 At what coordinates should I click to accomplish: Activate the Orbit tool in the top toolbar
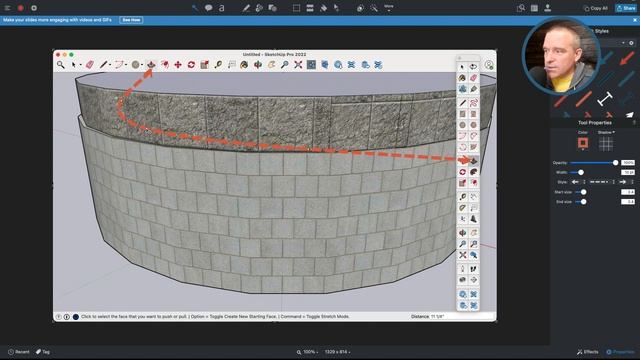pos(258,64)
